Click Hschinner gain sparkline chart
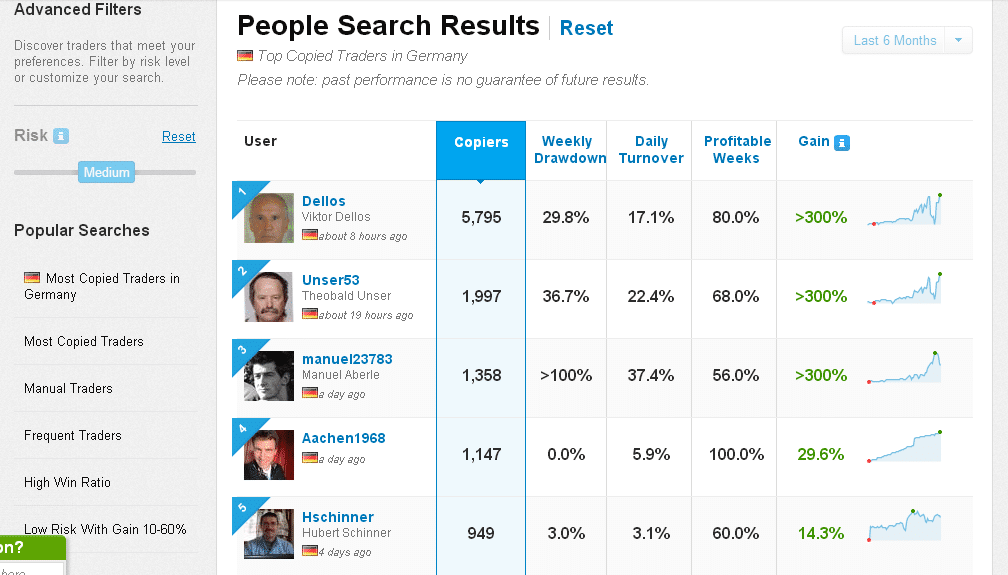Screen dimensions: 1008x575 pos(905,525)
